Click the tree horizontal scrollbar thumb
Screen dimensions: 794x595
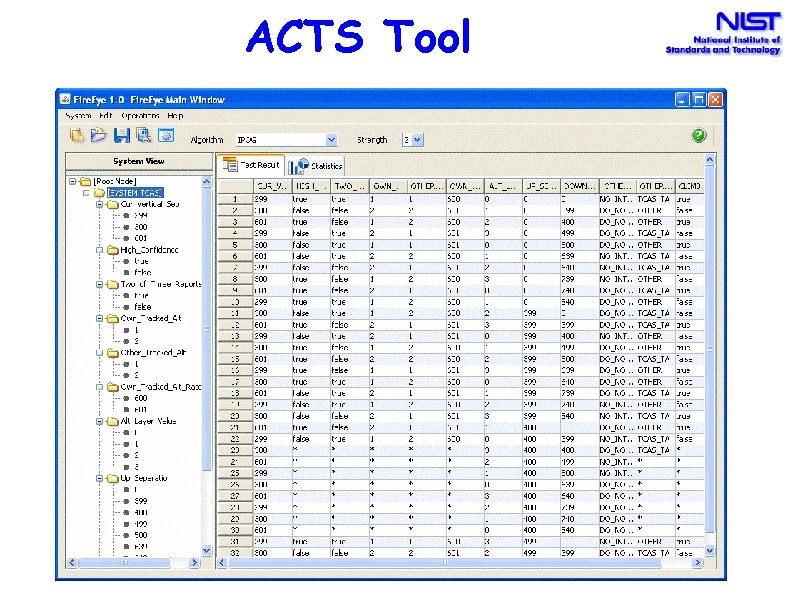tap(124, 563)
